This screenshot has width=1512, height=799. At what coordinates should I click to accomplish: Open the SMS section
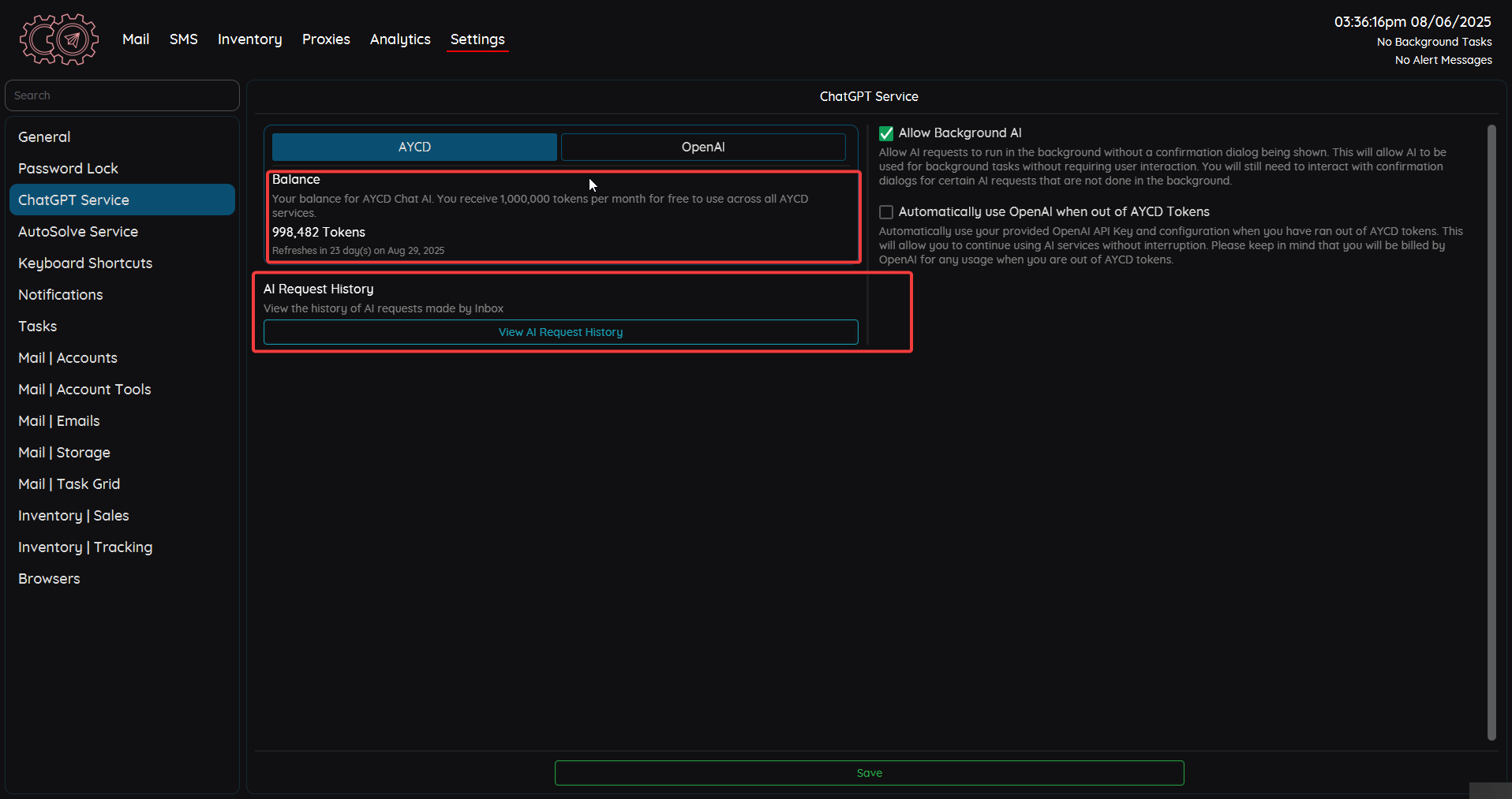click(183, 39)
